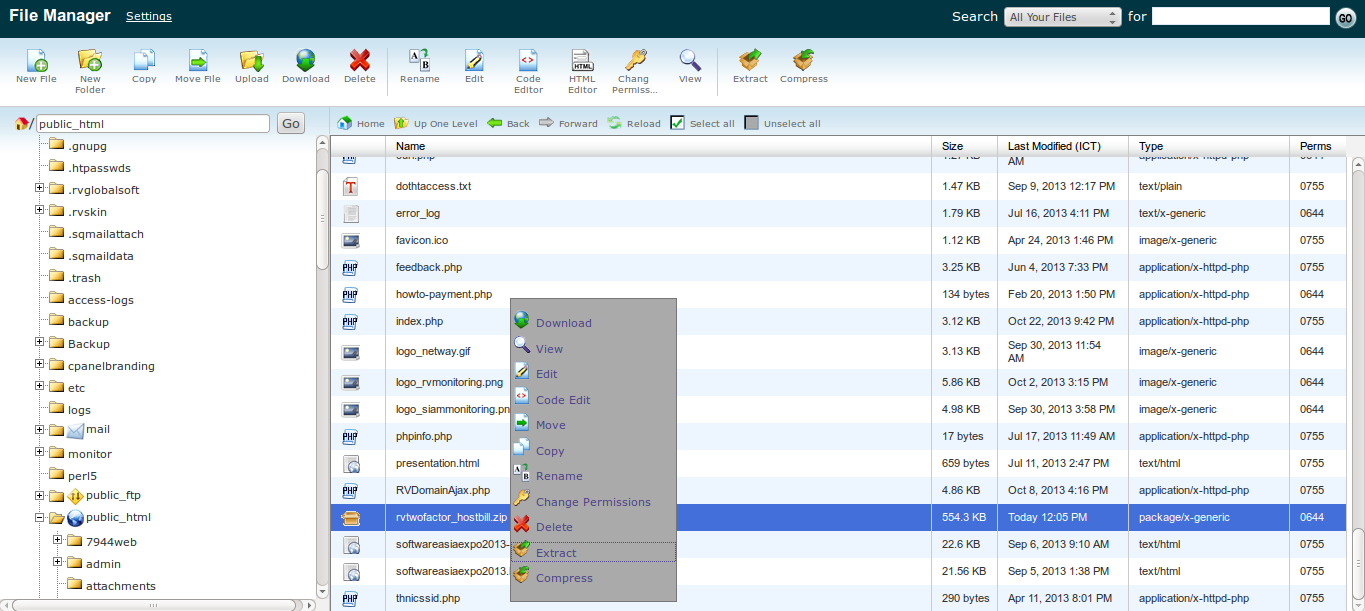Click Unselect all checkbox
This screenshot has height=611, width=1365.
click(752, 123)
